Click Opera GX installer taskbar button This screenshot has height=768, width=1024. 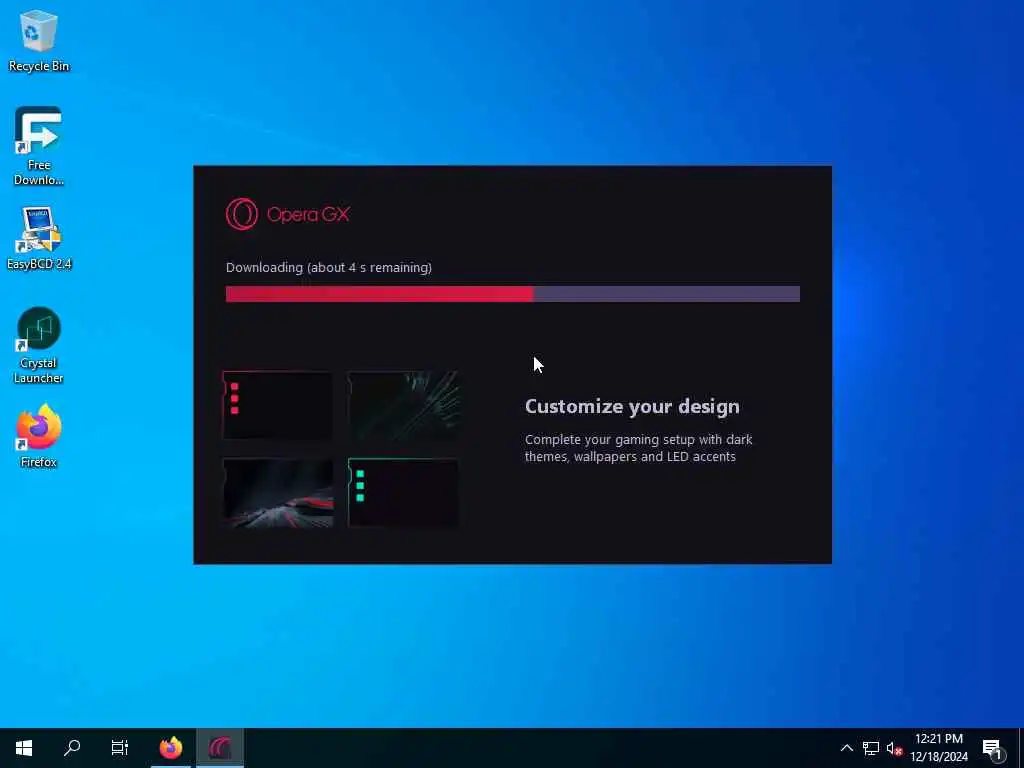point(220,748)
